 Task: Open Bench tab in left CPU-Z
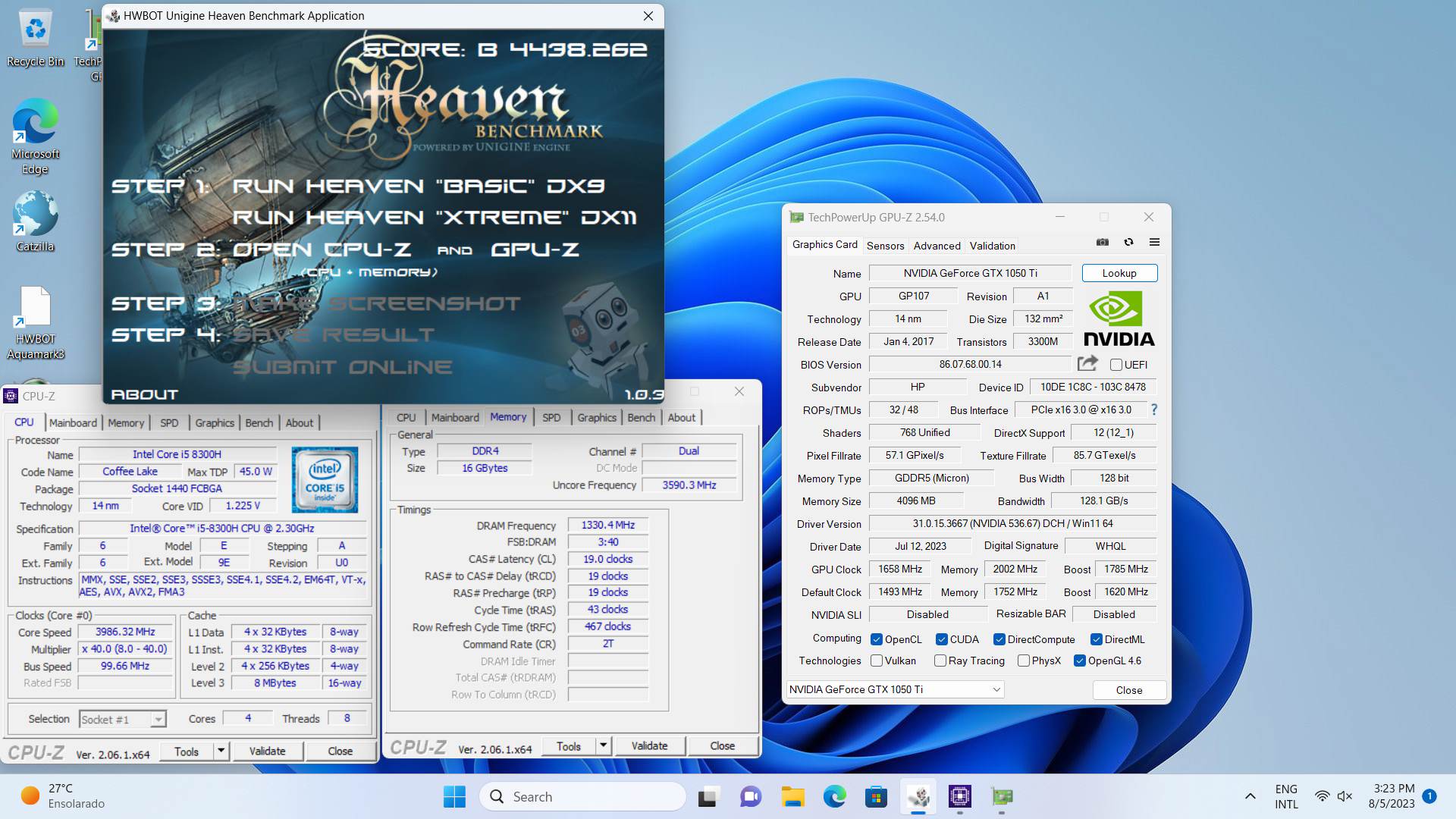259,422
